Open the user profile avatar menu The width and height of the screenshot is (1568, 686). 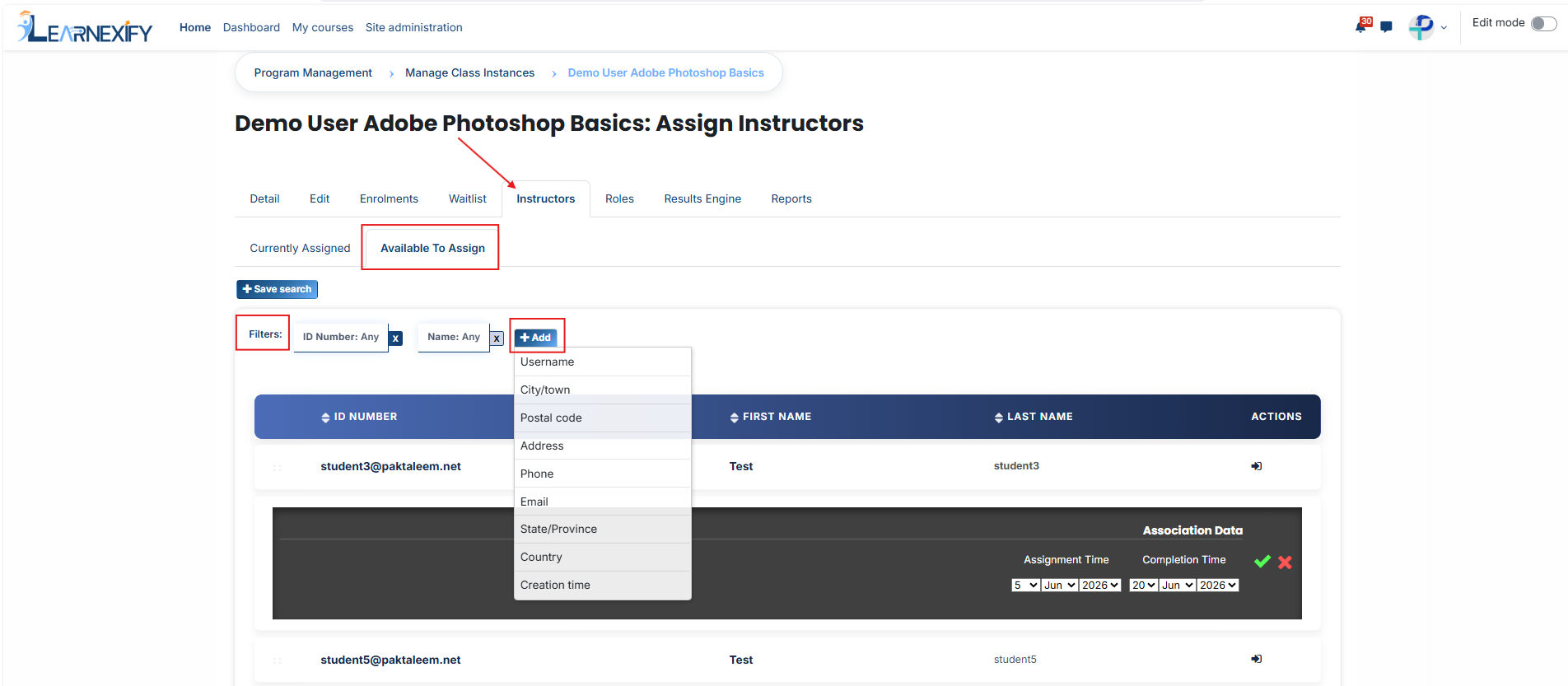tap(1421, 27)
